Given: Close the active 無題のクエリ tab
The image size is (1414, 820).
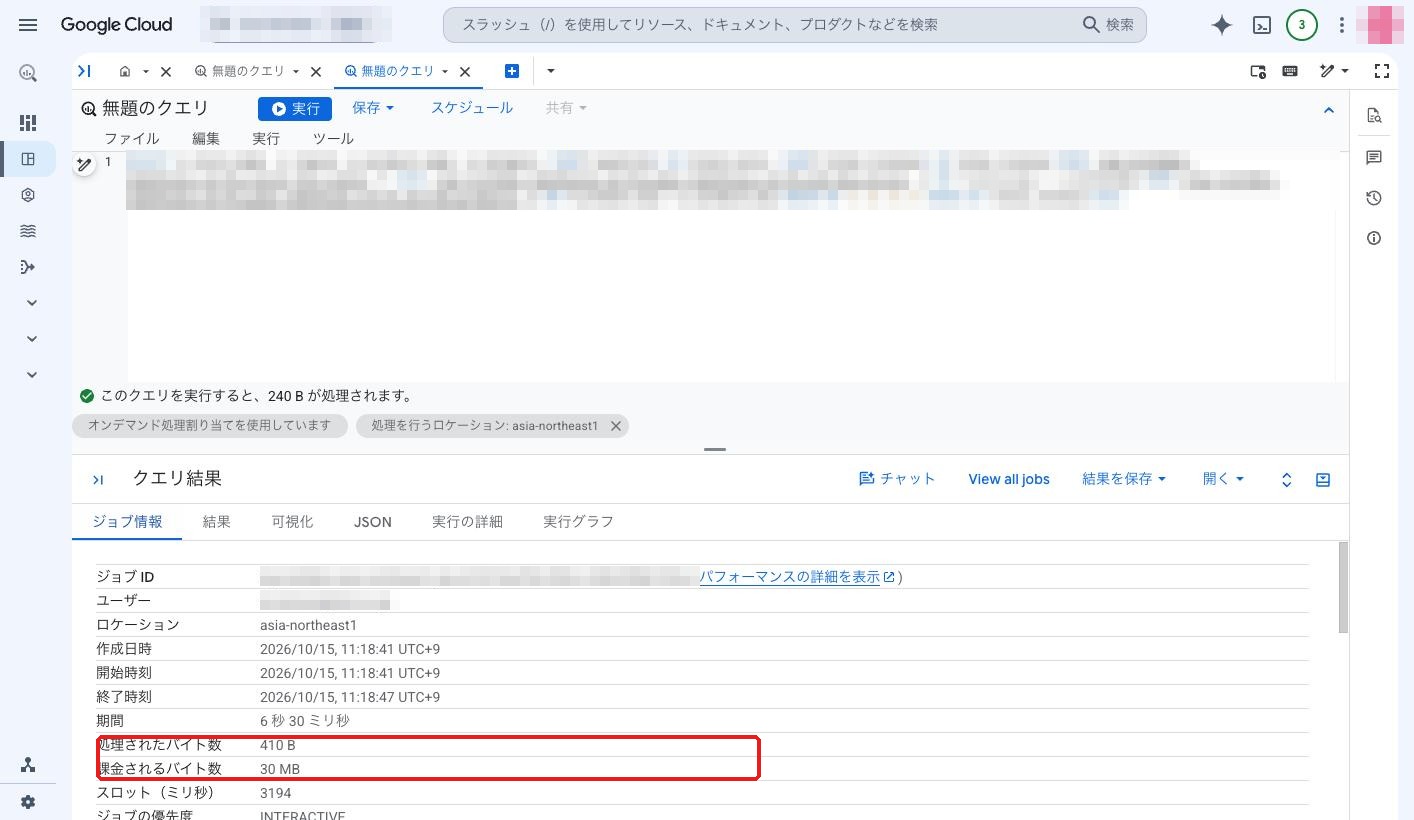Looking at the screenshot, I should click(465, 72).
